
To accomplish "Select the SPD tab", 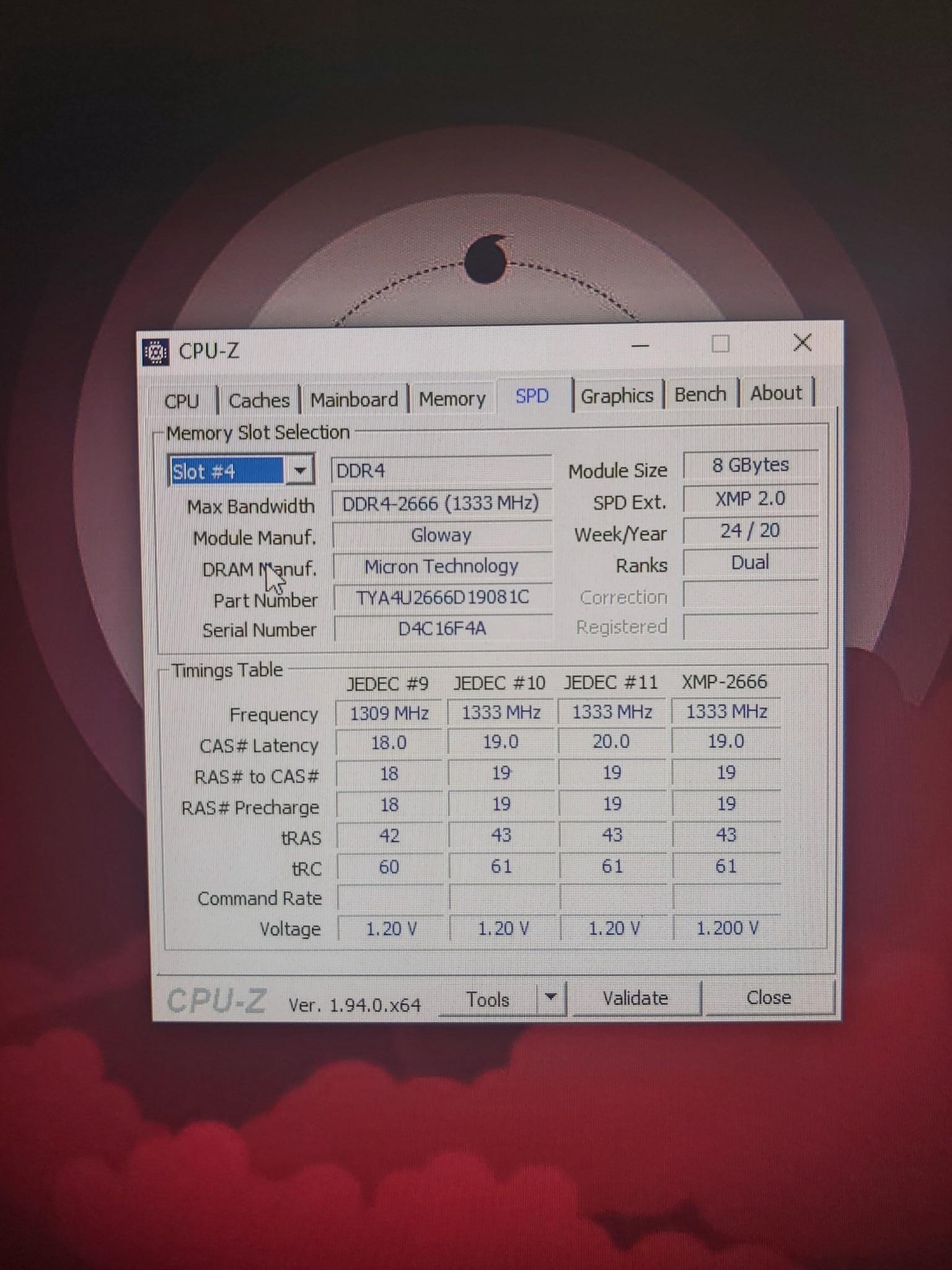I will (532, 396).
